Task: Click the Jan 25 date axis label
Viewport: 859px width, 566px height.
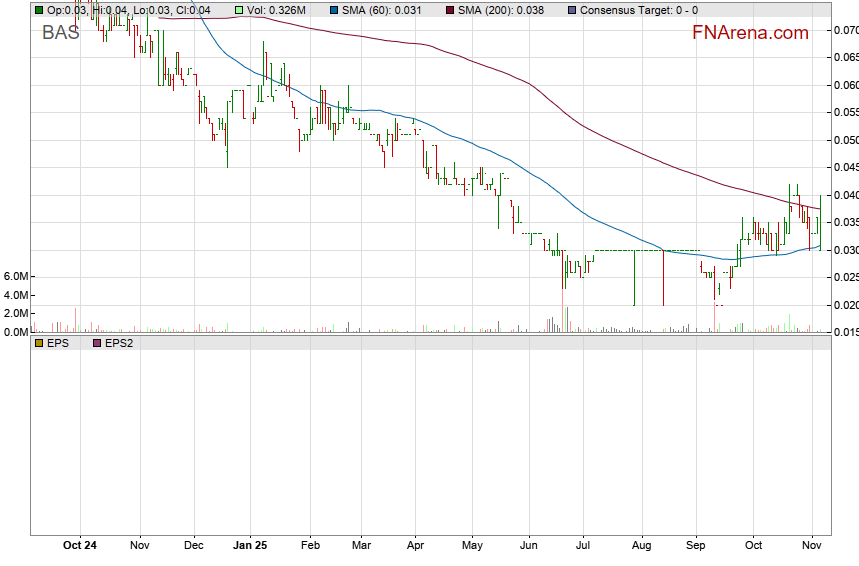Action: [x=249, y=545]
